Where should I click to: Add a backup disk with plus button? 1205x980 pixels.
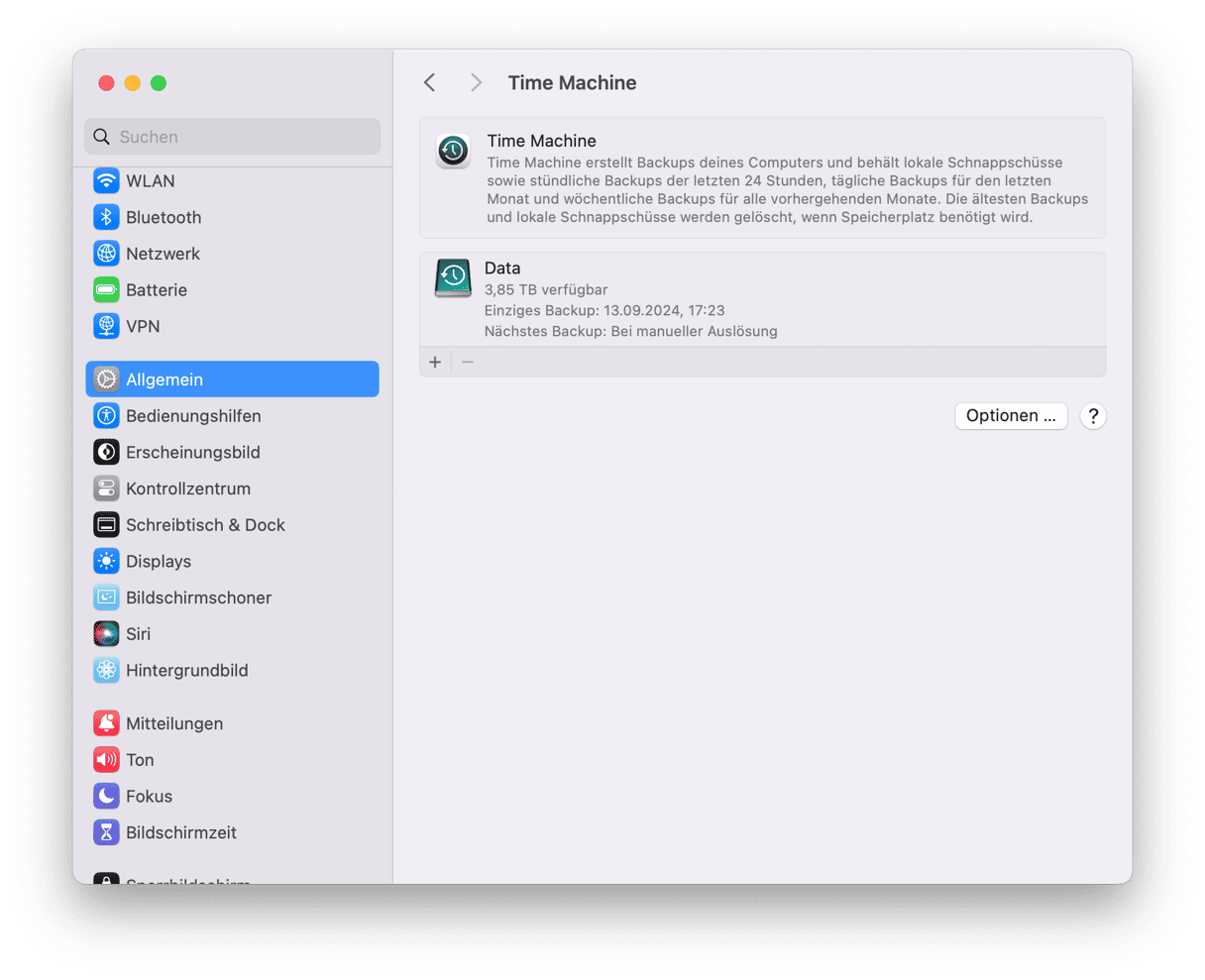pyautogui.click(x=435, y=362)
